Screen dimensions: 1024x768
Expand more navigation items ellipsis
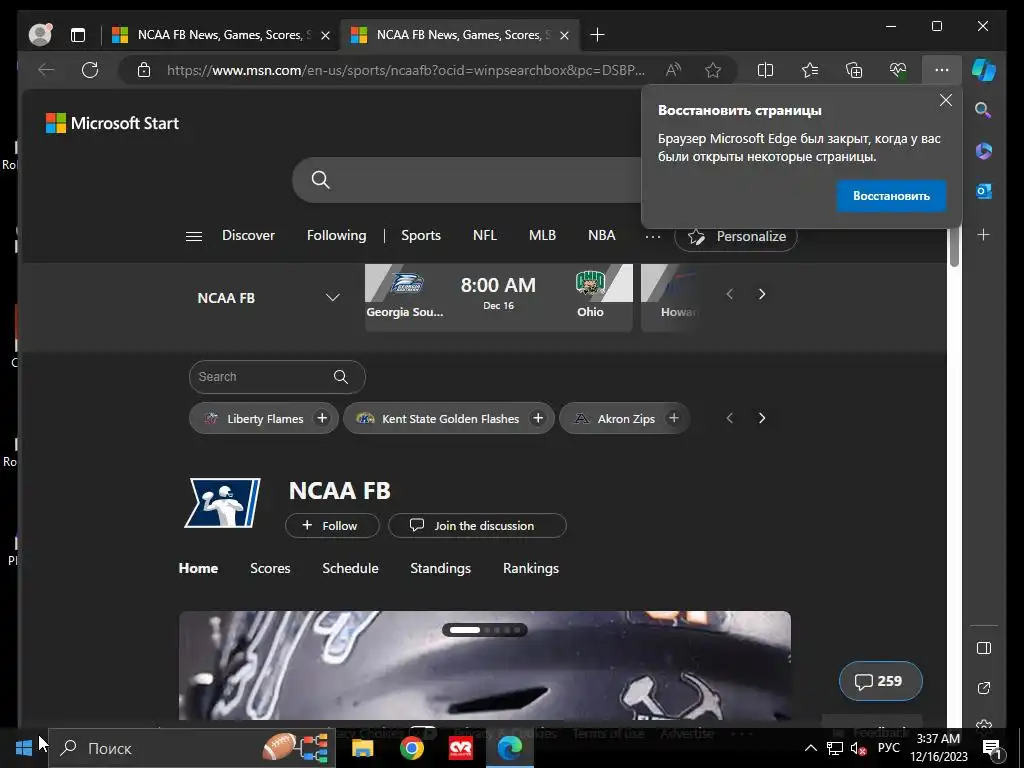pos(652,236)
